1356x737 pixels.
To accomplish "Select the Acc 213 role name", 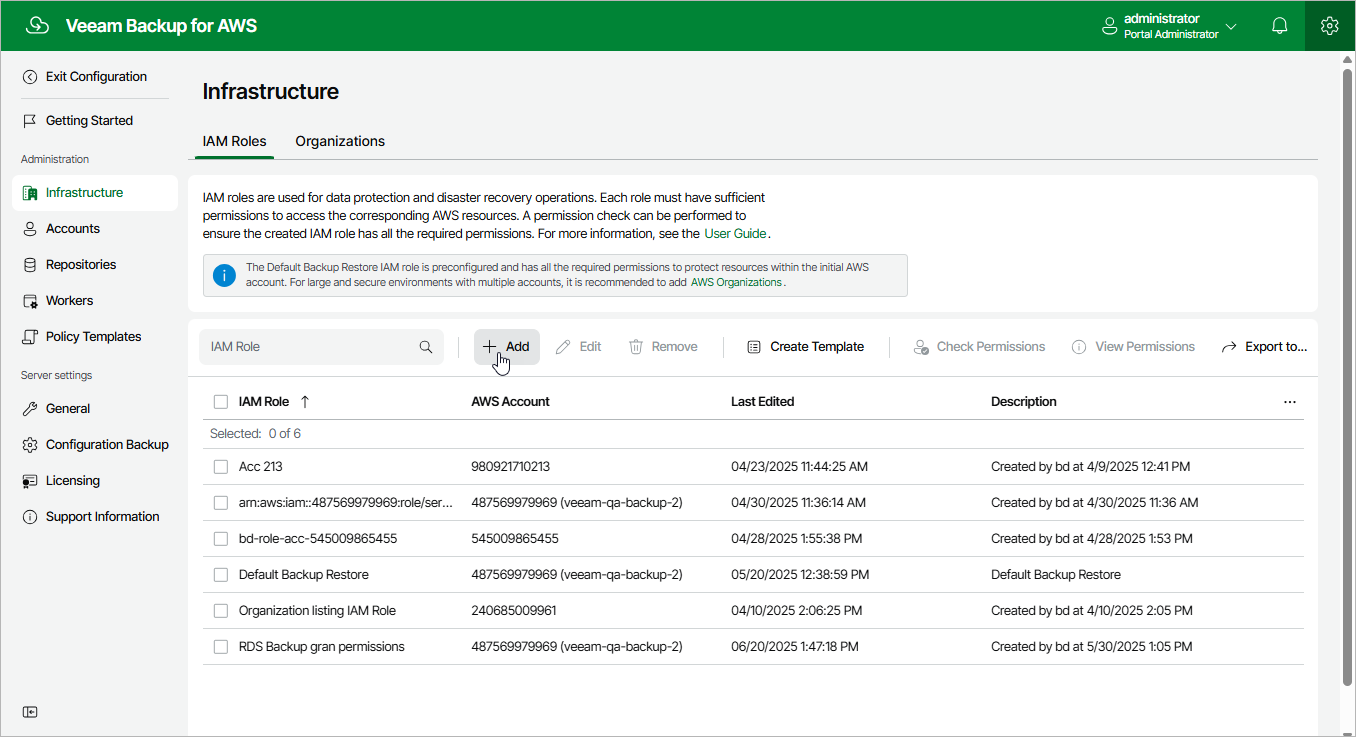I will 261,467.
